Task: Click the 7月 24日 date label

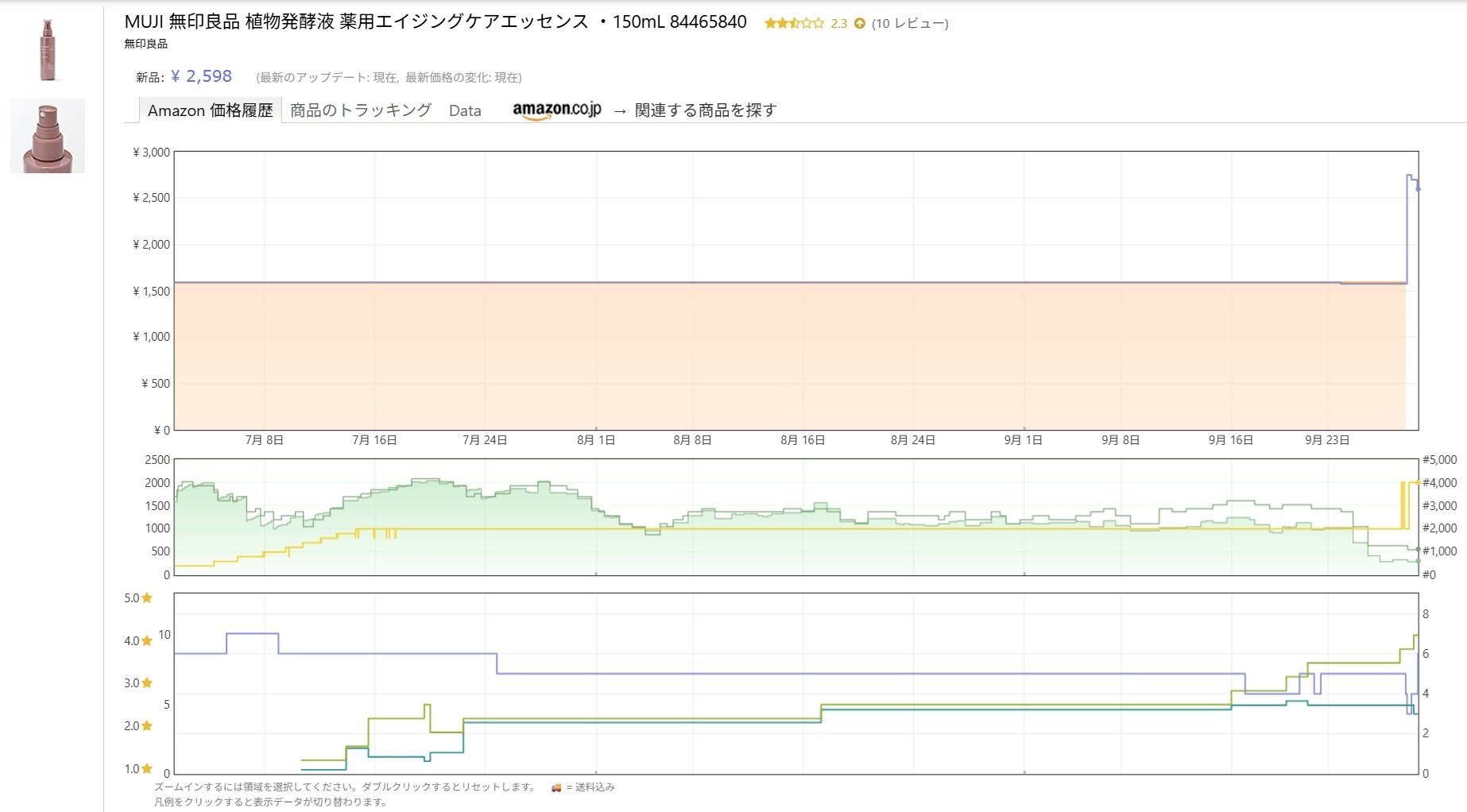Action: tap(485, 440)
